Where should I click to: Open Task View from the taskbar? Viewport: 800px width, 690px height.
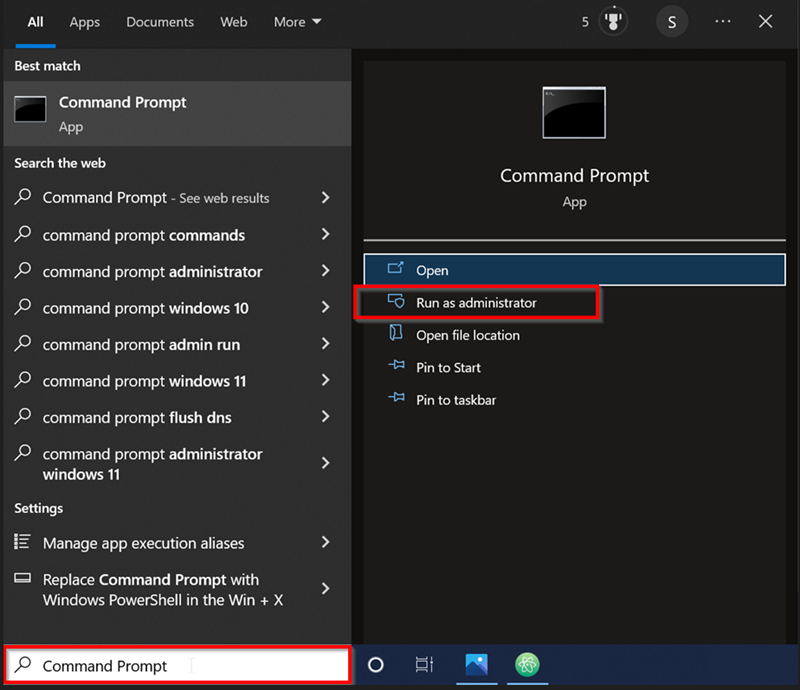[424, 665]
